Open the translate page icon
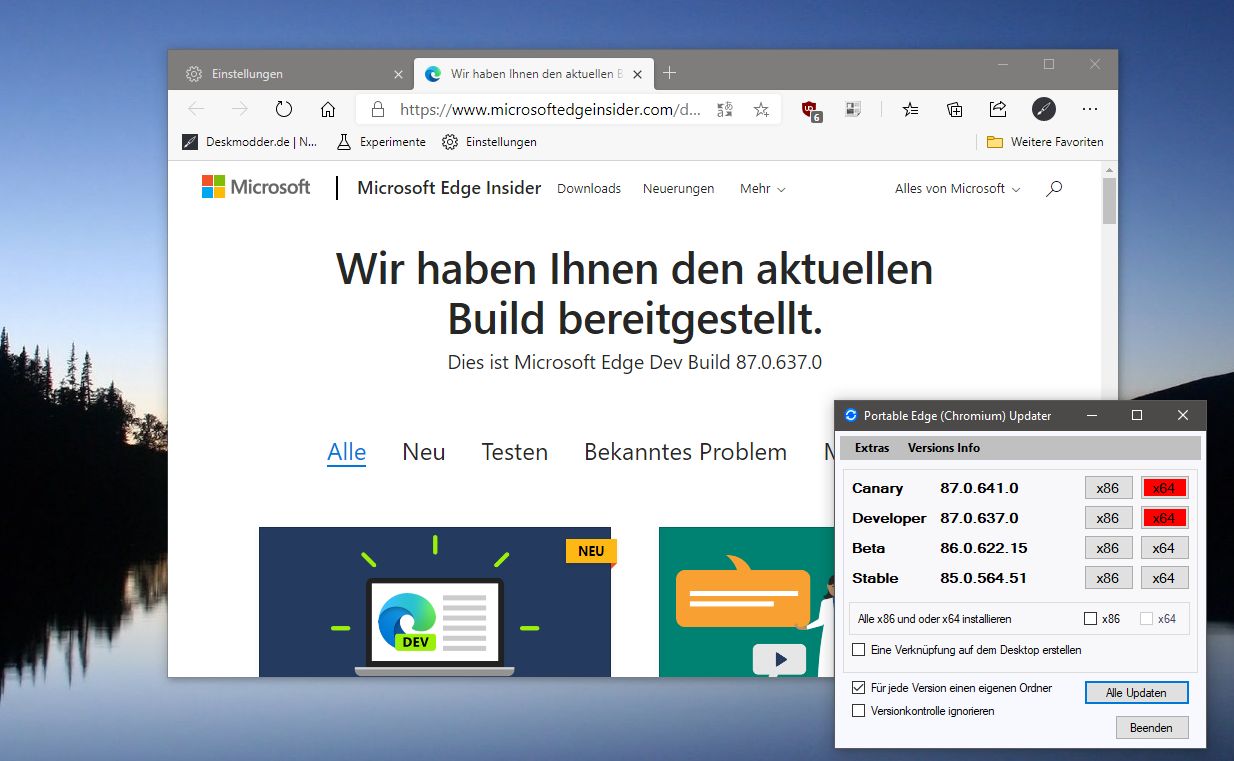 coord(726,109)
